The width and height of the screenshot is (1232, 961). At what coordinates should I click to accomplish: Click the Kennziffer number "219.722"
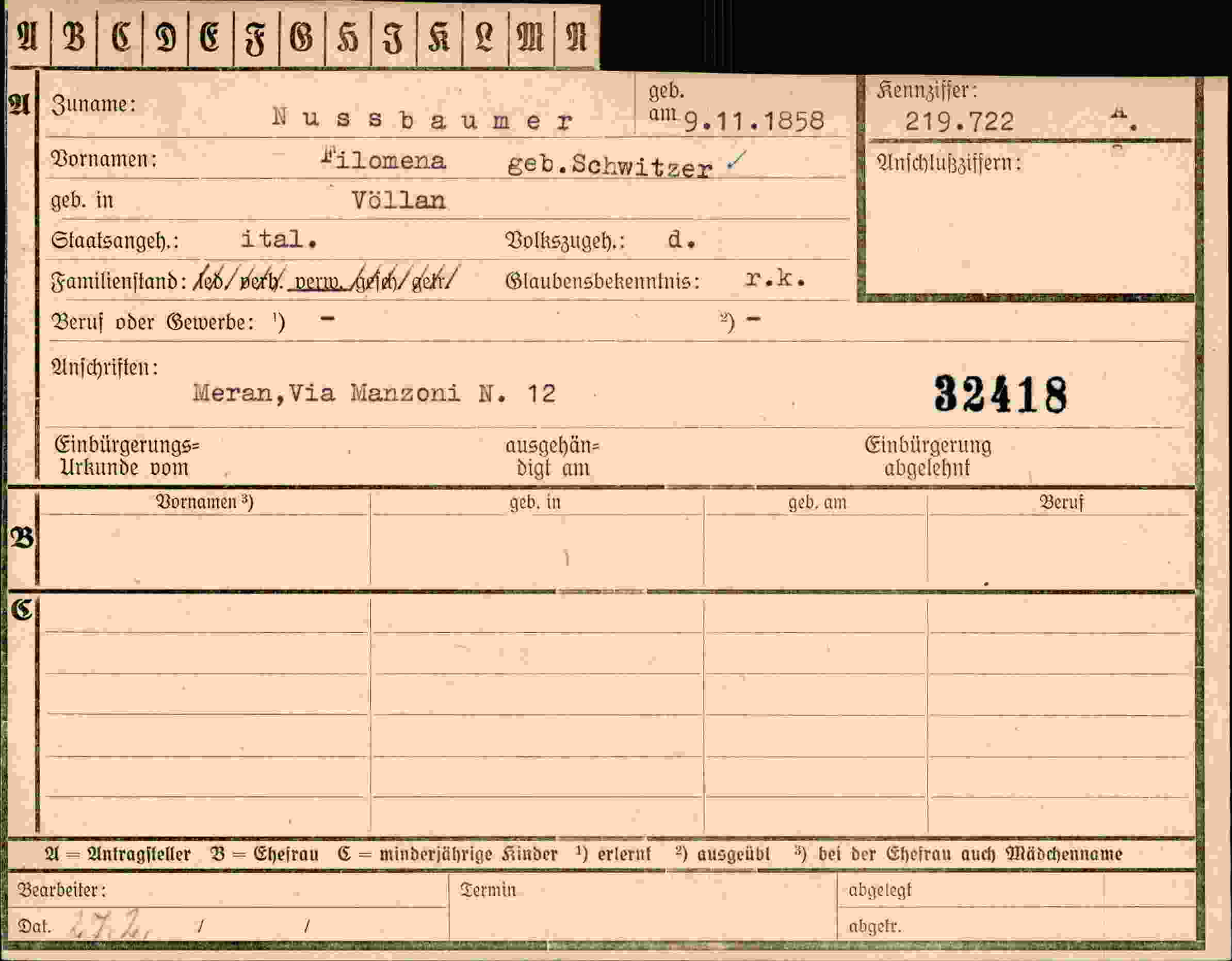[x=960, y=122]
